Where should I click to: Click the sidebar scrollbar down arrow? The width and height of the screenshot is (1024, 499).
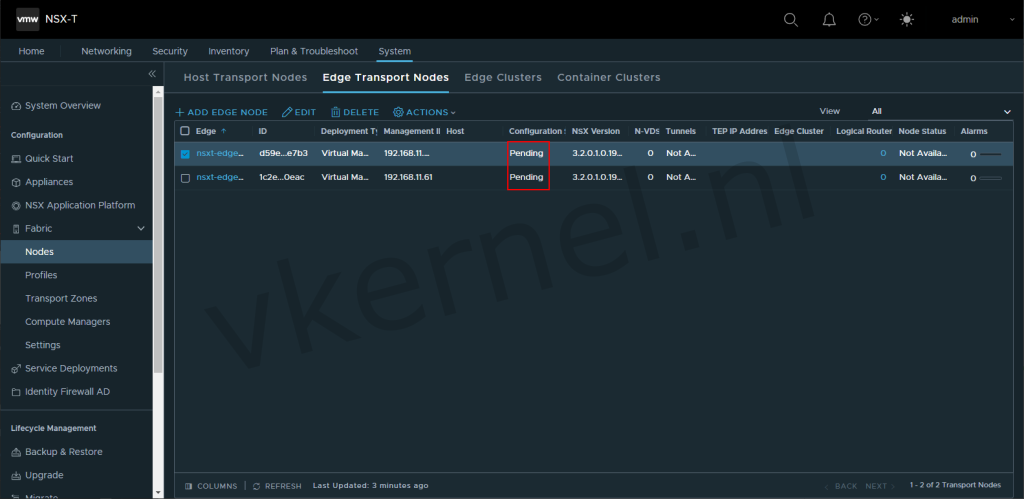pyautogui.click(x=158, y=492)
